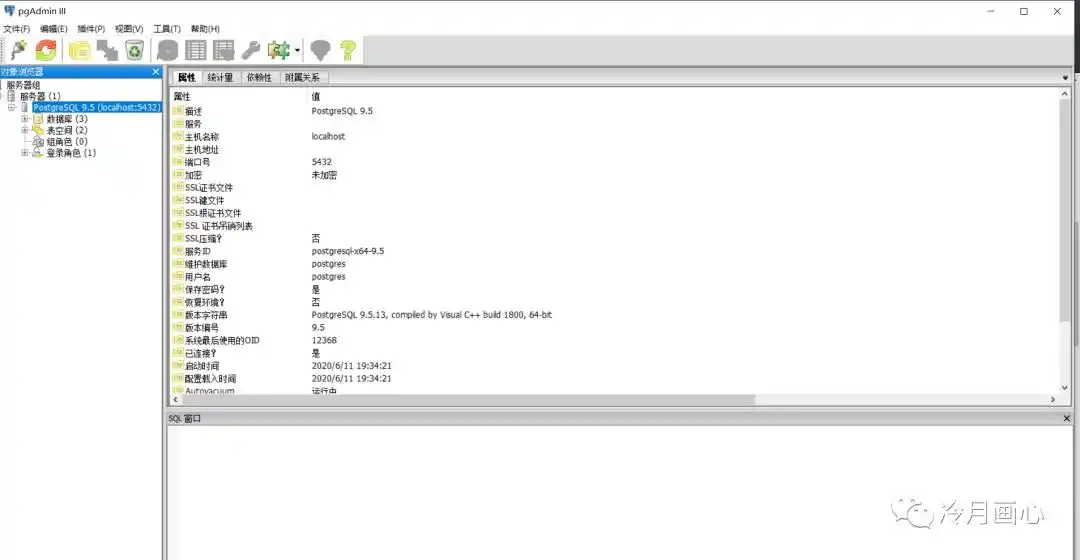Switch to the 依赖性 tab

pos(259,77)
